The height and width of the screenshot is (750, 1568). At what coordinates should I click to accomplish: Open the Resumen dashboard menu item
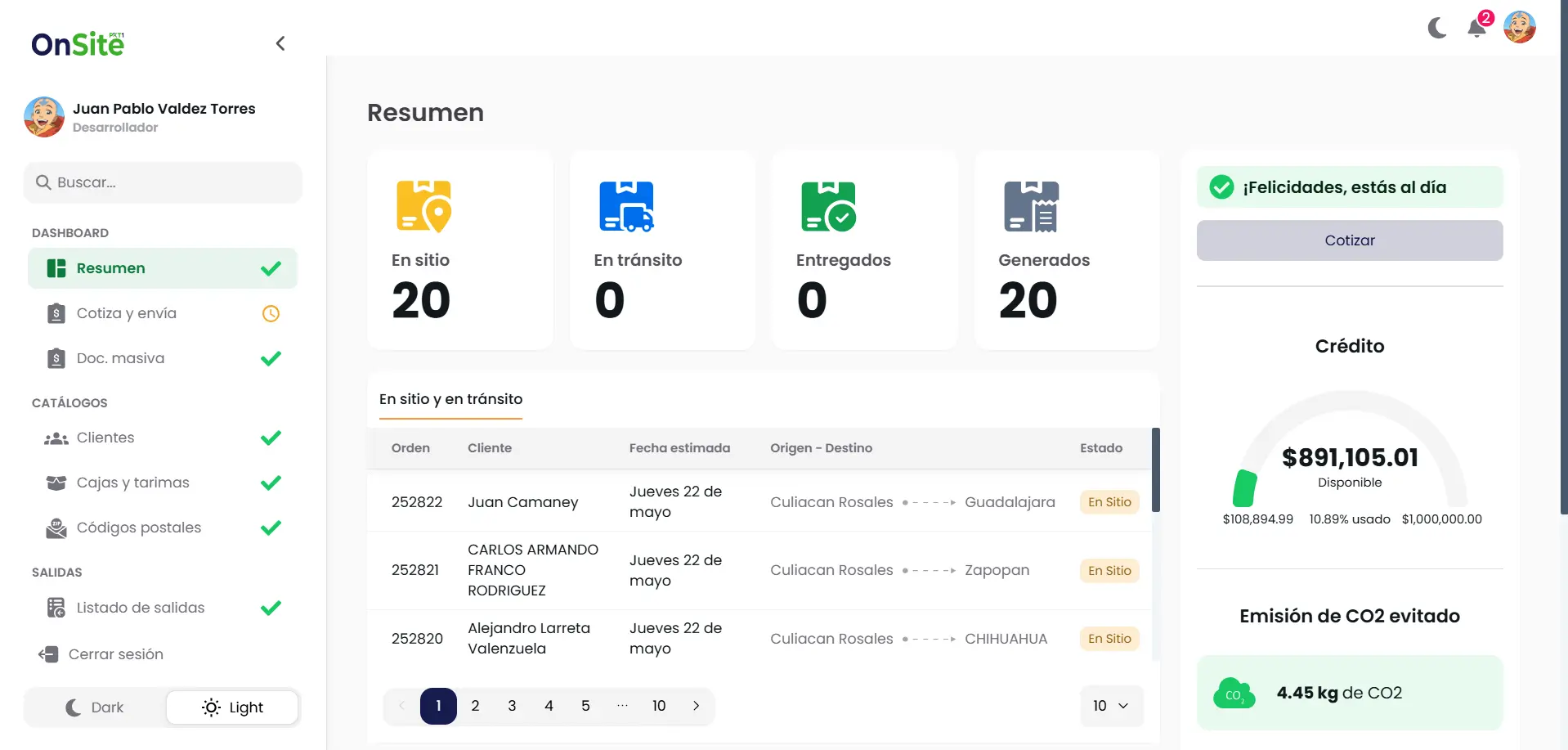(163, 268)
